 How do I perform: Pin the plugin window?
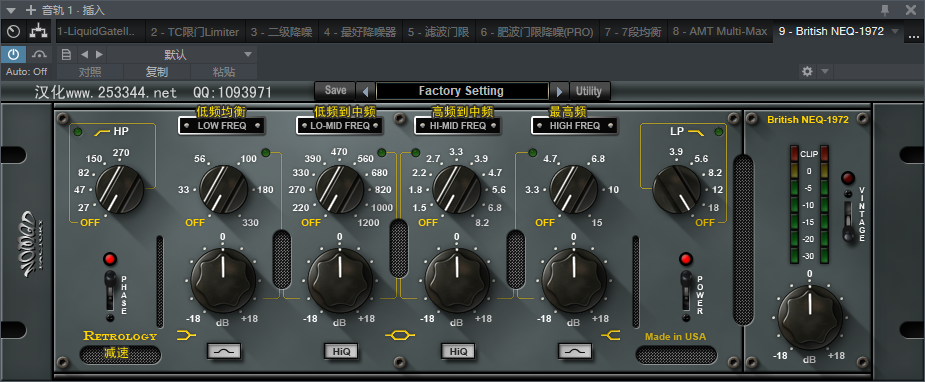coord(885,9)
